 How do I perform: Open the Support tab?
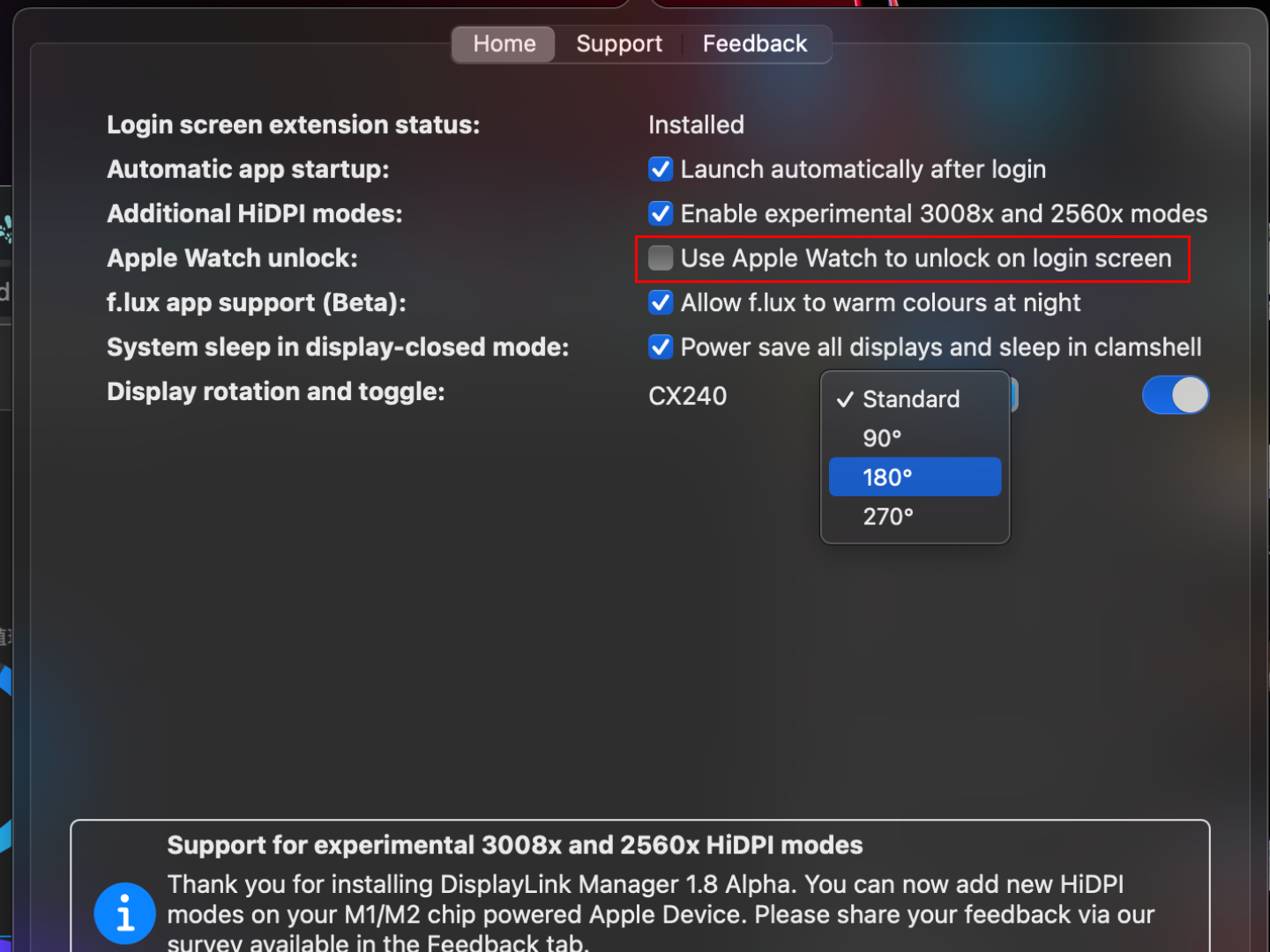(x=618, y=44)
